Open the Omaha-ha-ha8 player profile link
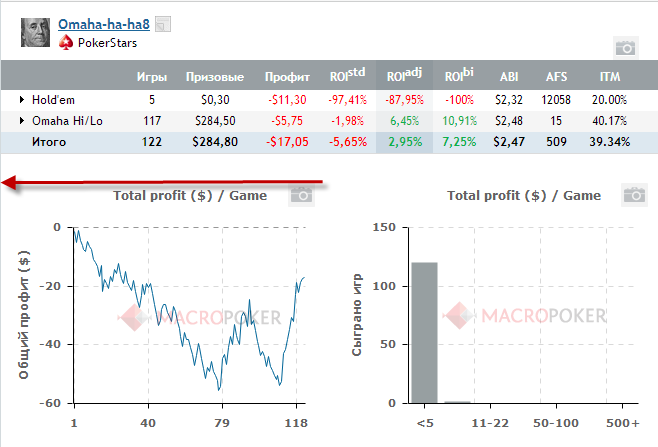 click(106, 24)
